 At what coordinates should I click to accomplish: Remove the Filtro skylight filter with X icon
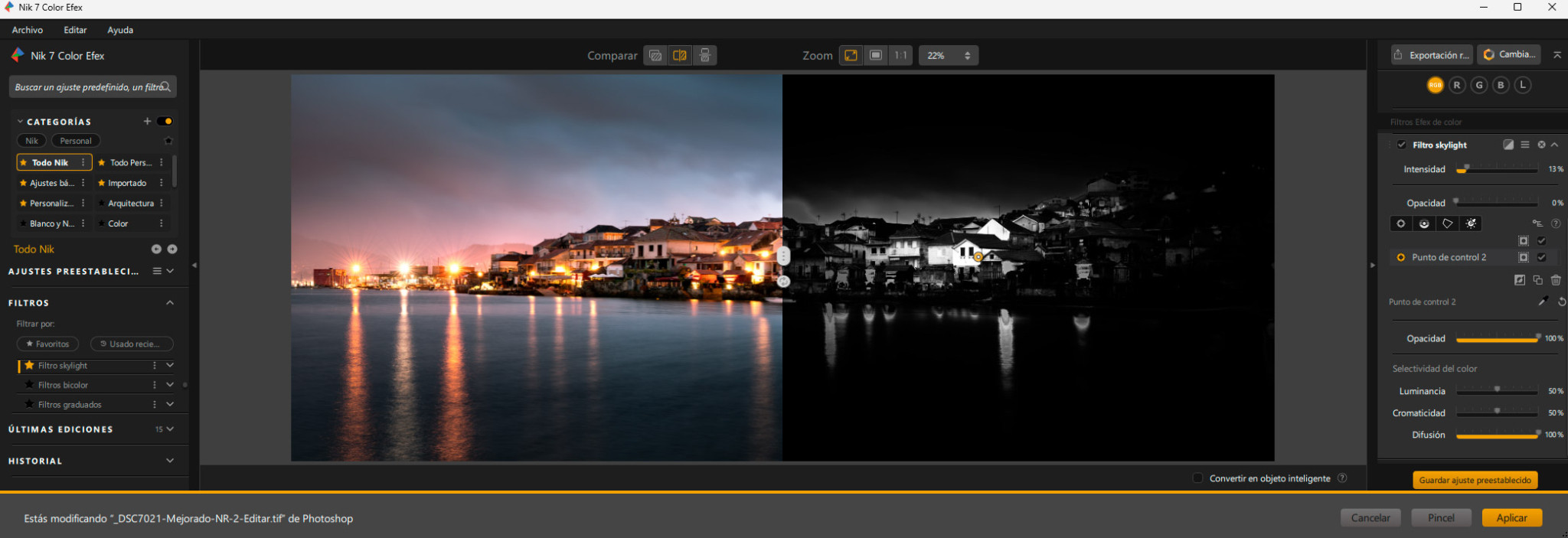(x=1541, y=145)
